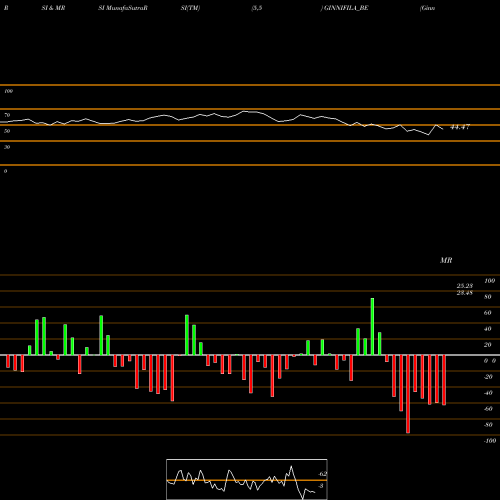
Task: Click the longest red histogram bar
Action: [408, 394]
